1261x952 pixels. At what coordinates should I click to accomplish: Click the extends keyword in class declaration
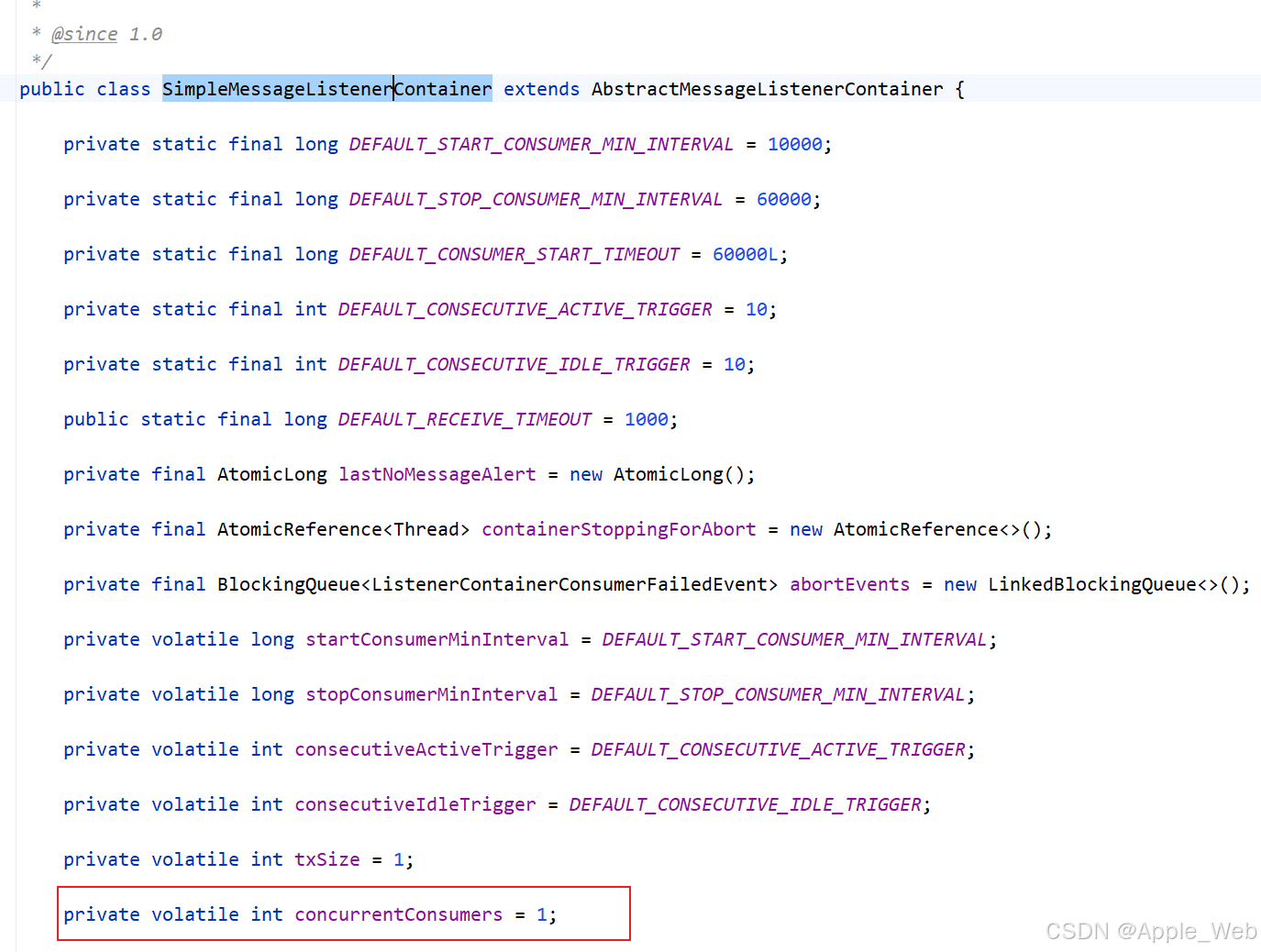[x=542, y=89]
